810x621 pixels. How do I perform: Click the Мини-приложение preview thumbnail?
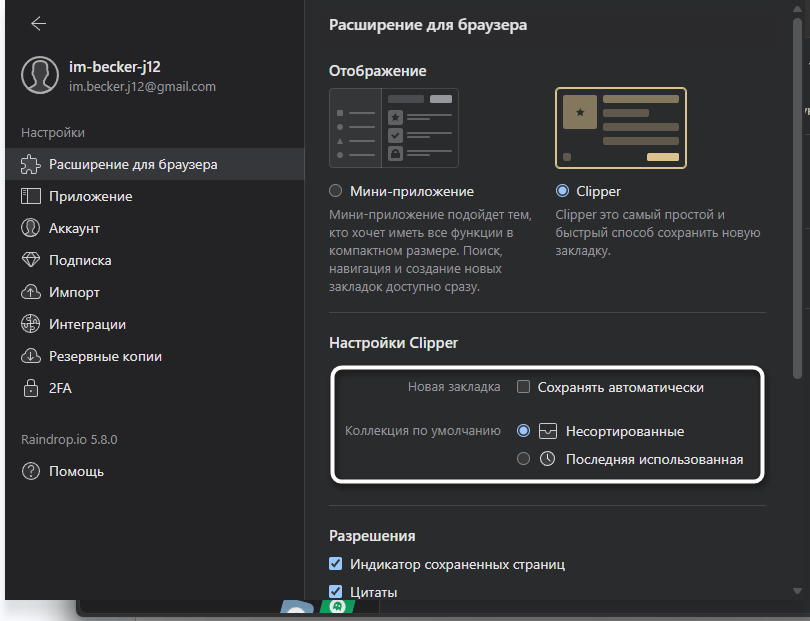pyautogui.click(x=394, y=128)
